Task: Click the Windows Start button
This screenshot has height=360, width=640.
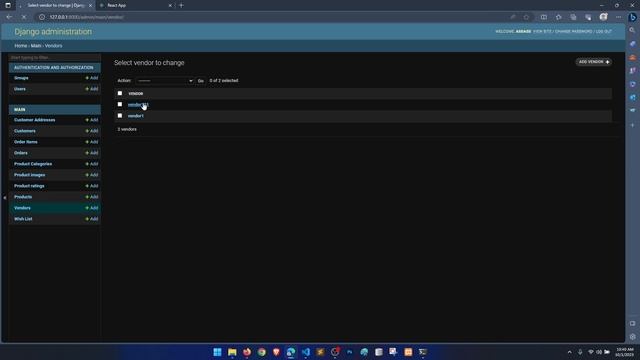Action: pos(217,352)
